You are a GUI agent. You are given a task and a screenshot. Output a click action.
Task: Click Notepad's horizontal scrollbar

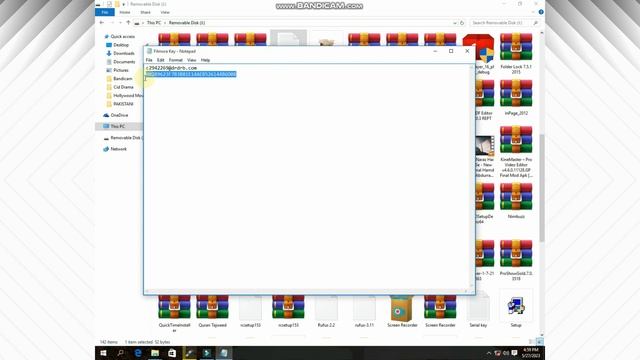coord(307,291)
